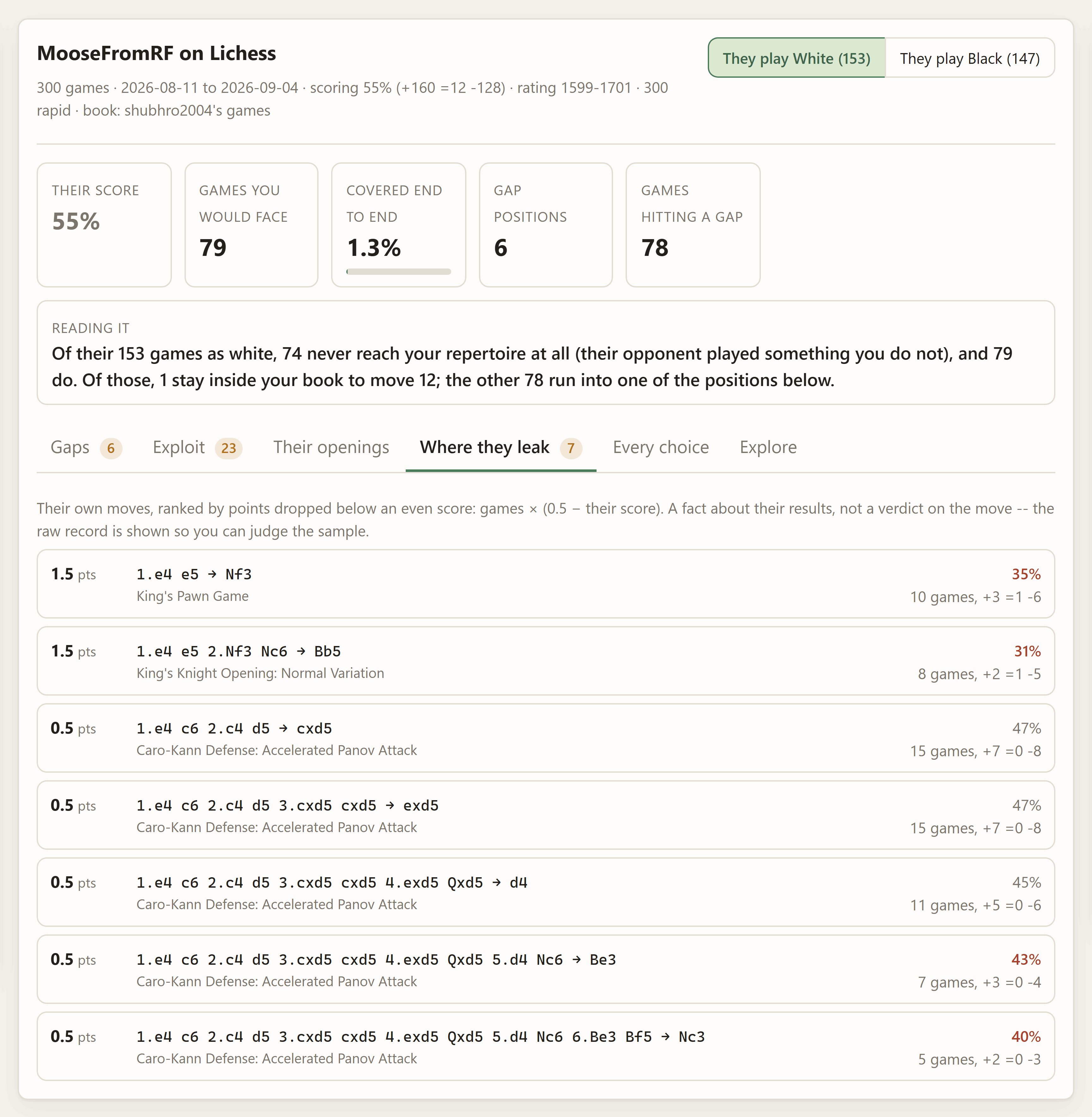This screenshot has height=1117, width=1092.
Task: Open the Every choice tab
Action: click(661, 447)
